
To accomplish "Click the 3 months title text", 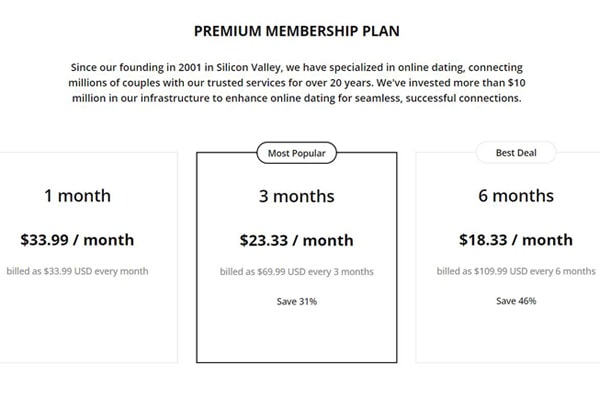I will 297,196.
